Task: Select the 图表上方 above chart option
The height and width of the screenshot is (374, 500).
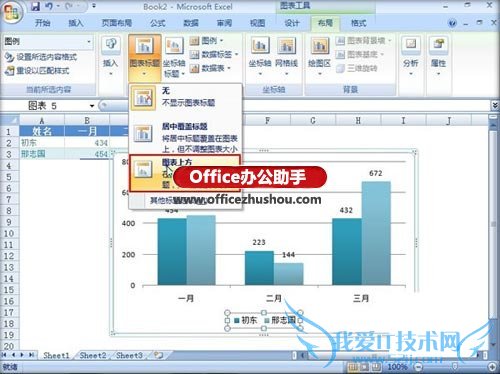Action: (185, 173)
